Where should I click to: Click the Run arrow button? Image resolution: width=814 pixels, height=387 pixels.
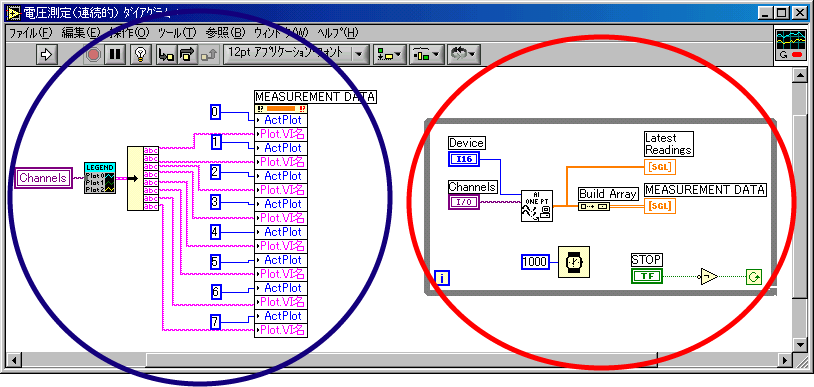pyautogui.click(x=46, y=54)
